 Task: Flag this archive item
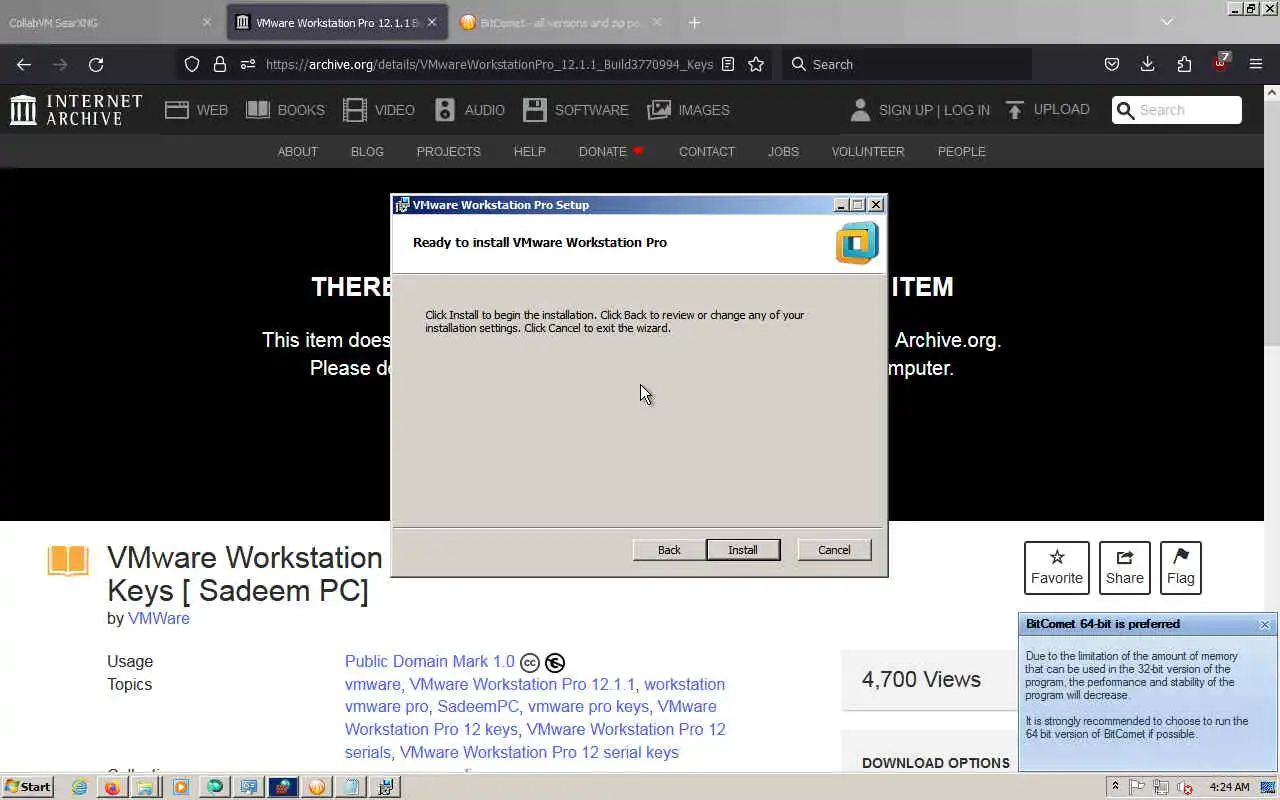coord(1180,567)
